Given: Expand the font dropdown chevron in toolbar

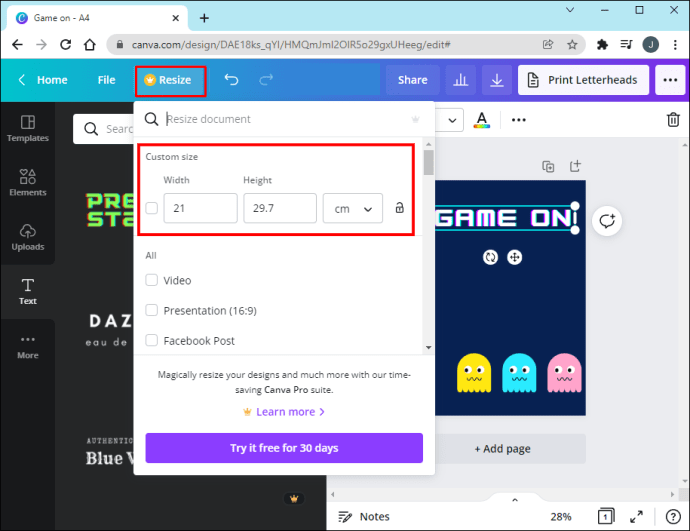Looking at the screenshot, I should click(x=452, y=120).
